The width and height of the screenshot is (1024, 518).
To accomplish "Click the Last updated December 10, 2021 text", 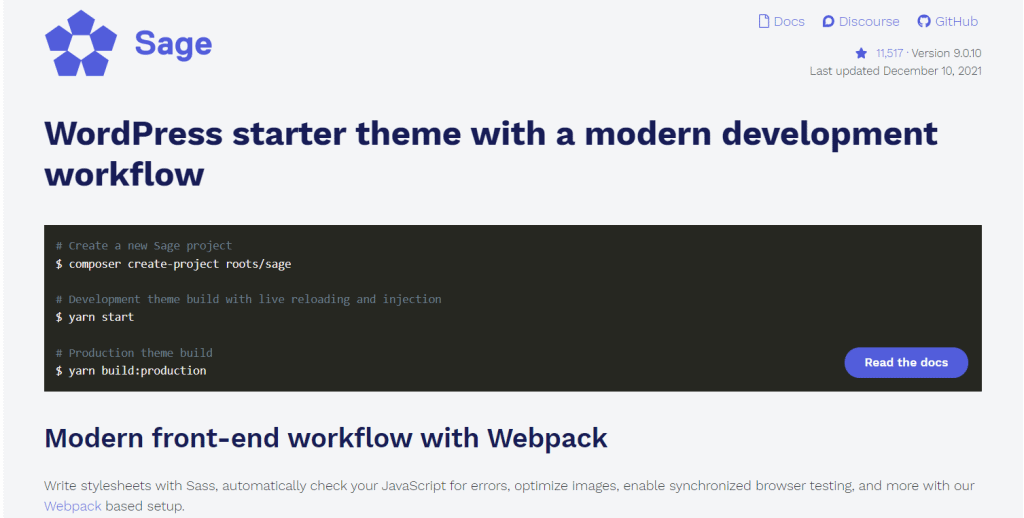I will (895, 71).
